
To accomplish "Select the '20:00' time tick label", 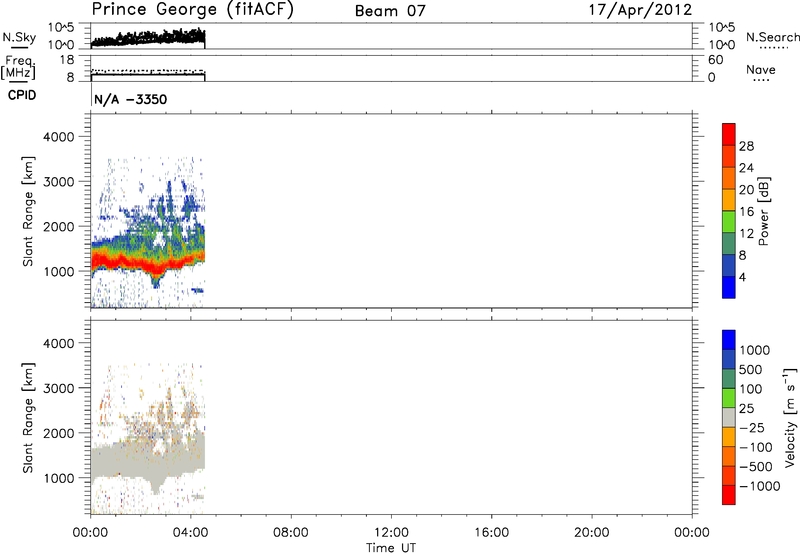I will (x=592, y=533).
